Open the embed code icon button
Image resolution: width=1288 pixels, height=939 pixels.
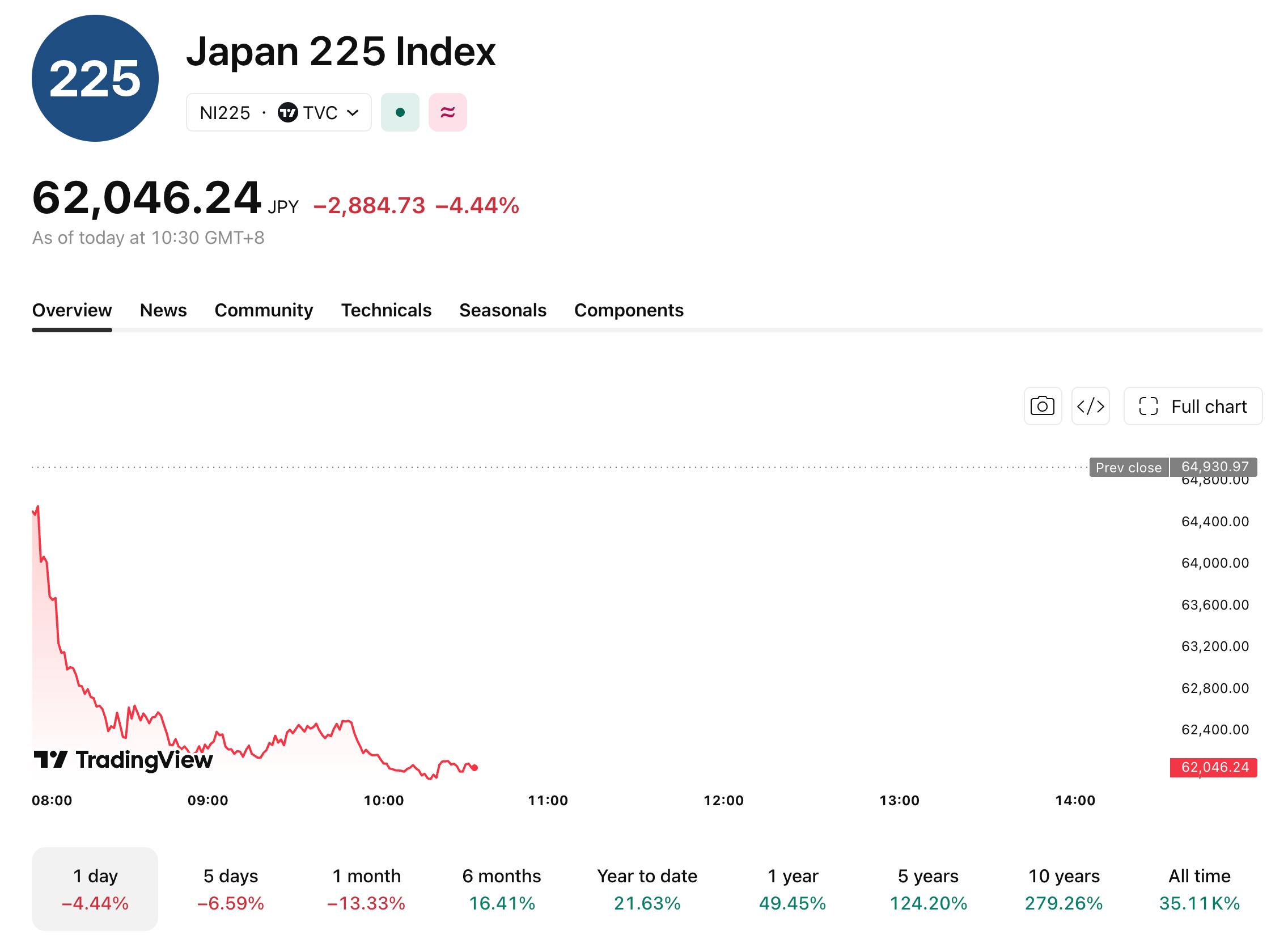[1090, 407]
